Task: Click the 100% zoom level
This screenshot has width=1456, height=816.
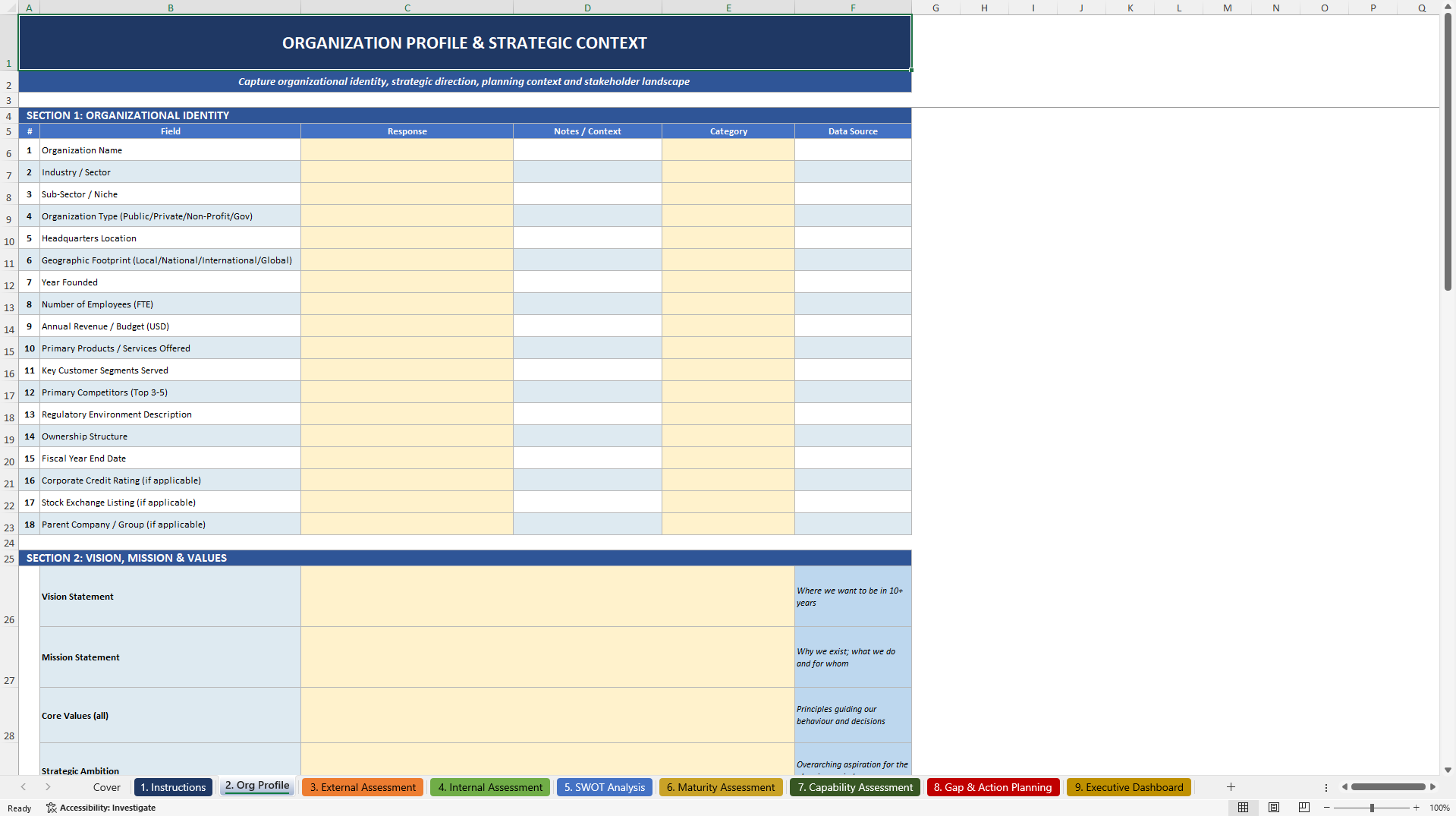Action: 1439,808
